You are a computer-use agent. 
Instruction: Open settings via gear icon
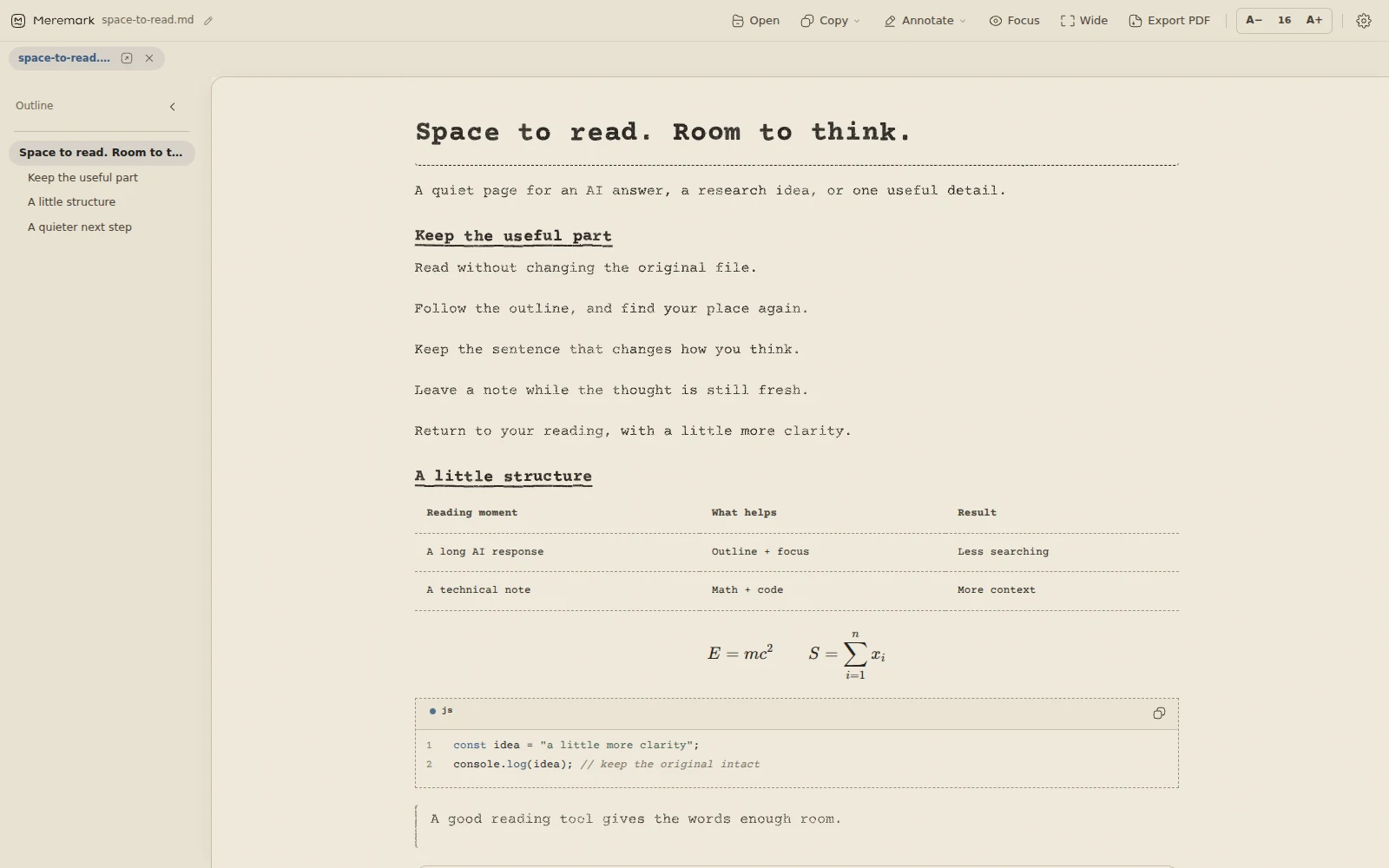(x=1364, y=21)
